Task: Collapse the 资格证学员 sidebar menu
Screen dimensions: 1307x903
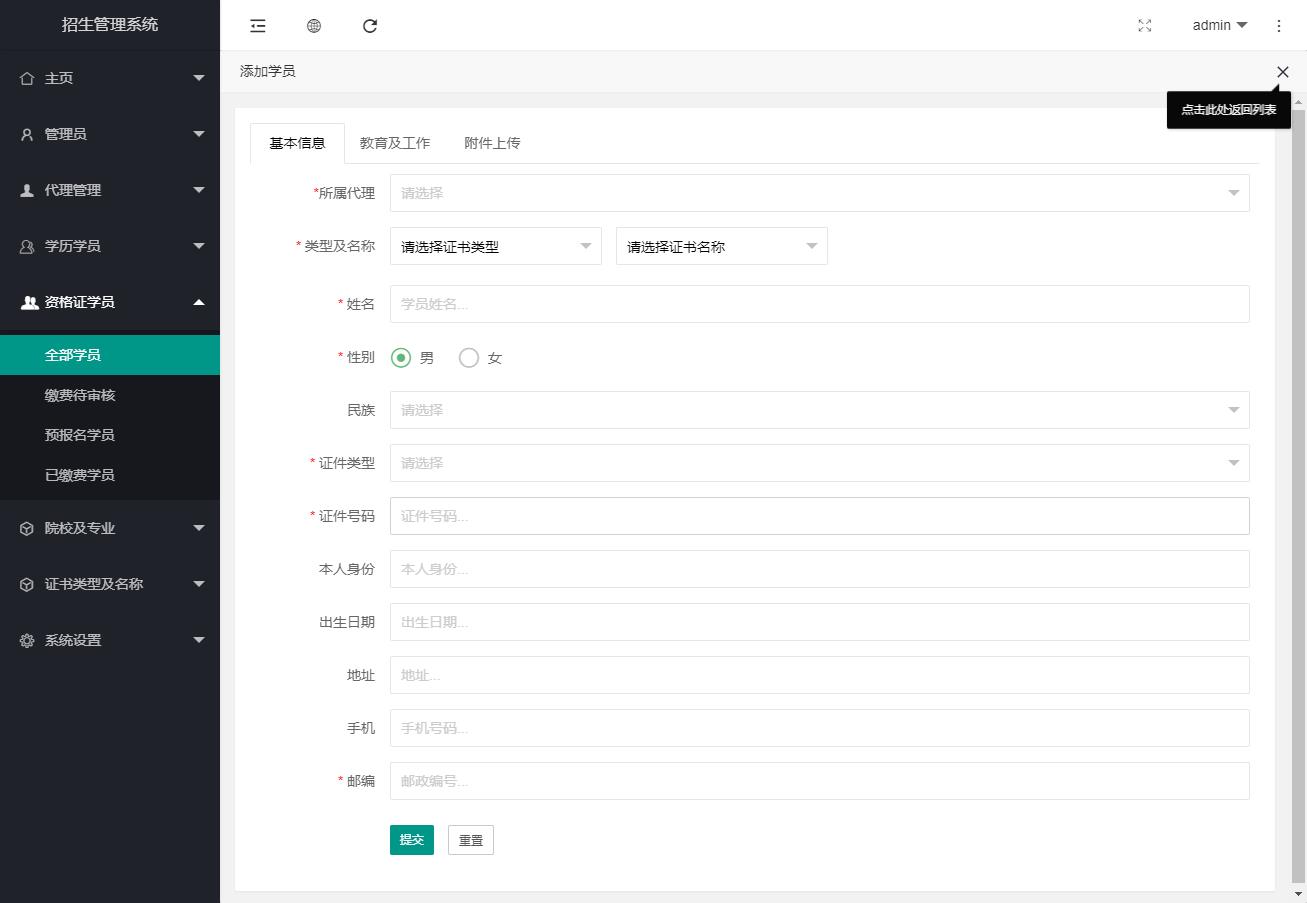Action: point(198,302)
